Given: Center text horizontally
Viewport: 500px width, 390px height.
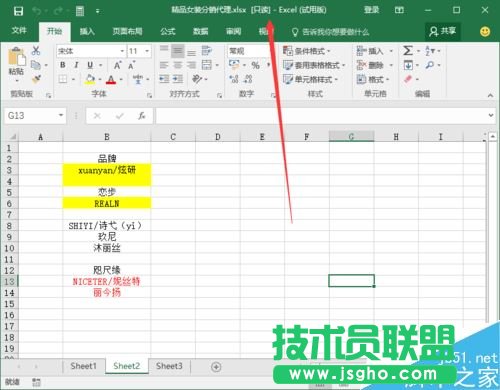Looking at the screenshot, I should click(x=178, y=65).
